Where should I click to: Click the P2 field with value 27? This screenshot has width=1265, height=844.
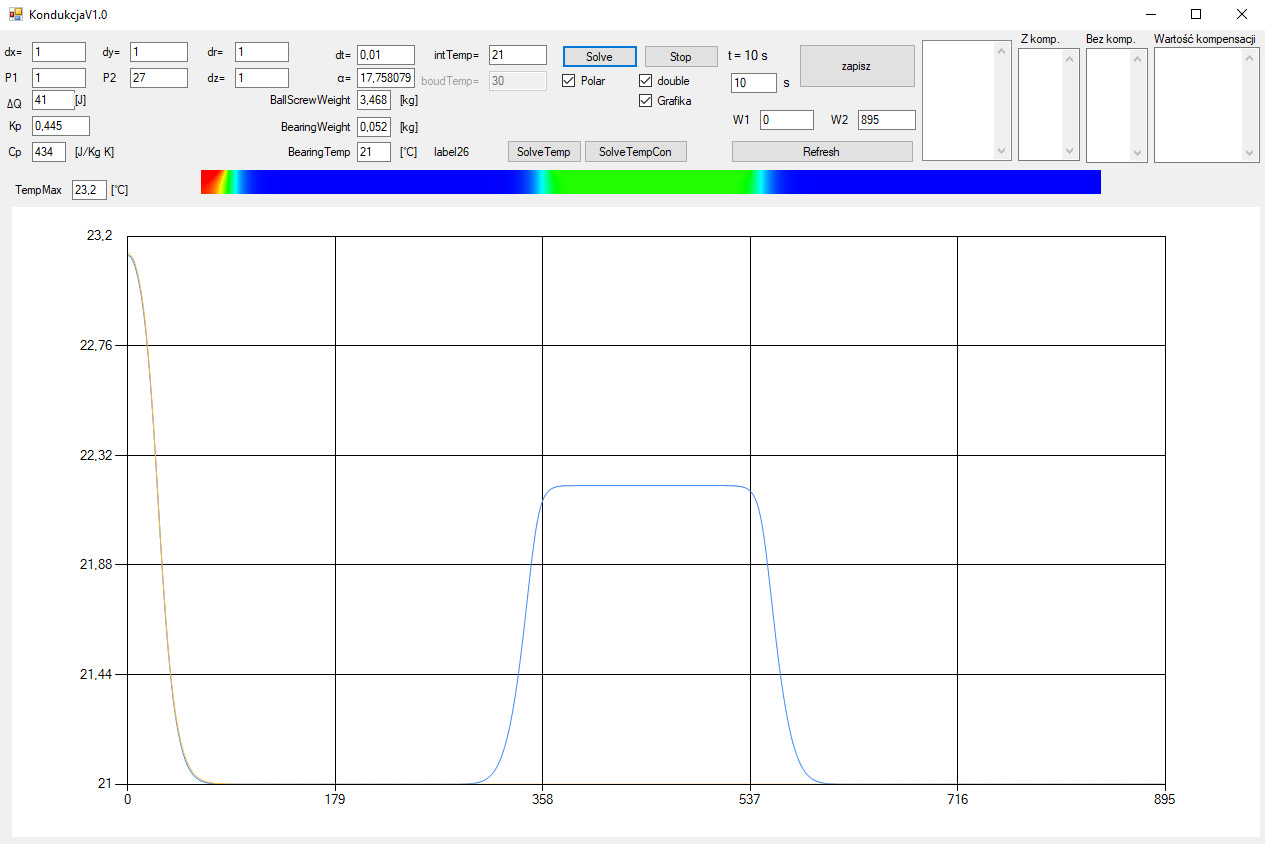tap(159, 78)
